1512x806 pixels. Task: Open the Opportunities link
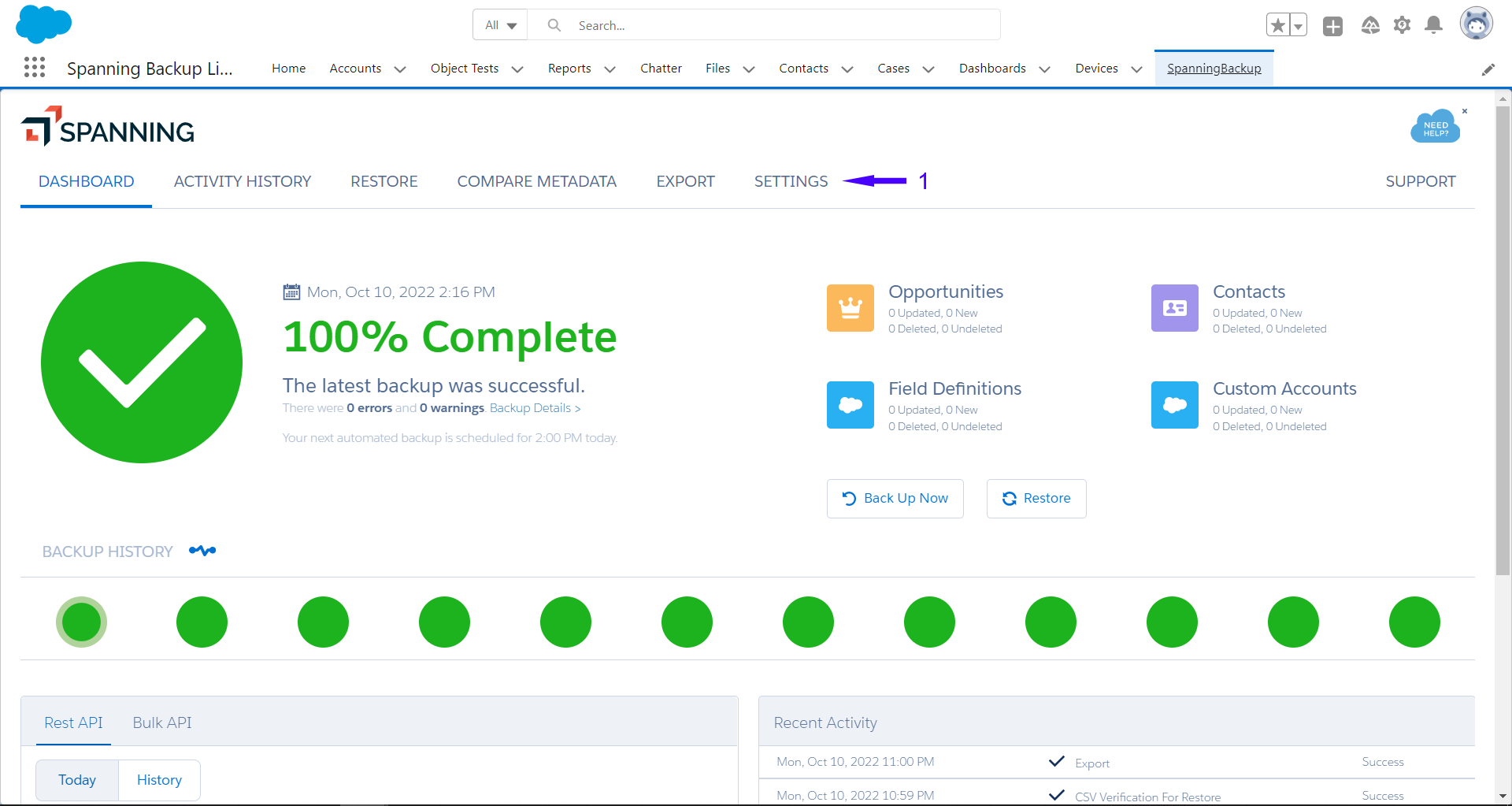click(946, 292)
